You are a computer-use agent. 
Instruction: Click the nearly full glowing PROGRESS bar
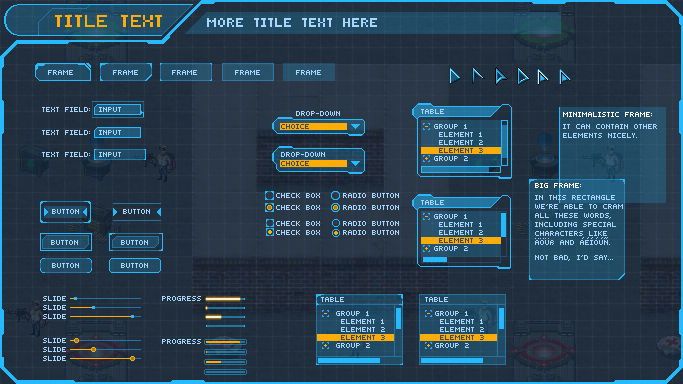click(x=225, y=299)
